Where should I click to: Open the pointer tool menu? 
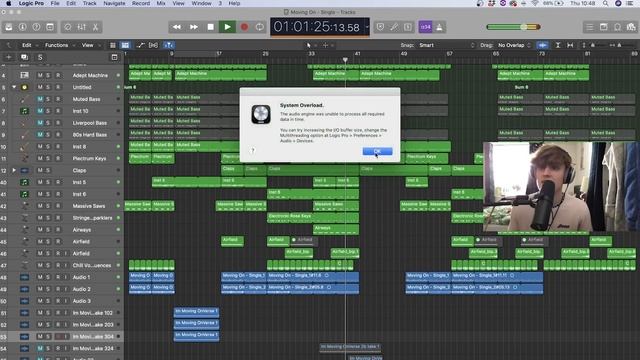310,45
